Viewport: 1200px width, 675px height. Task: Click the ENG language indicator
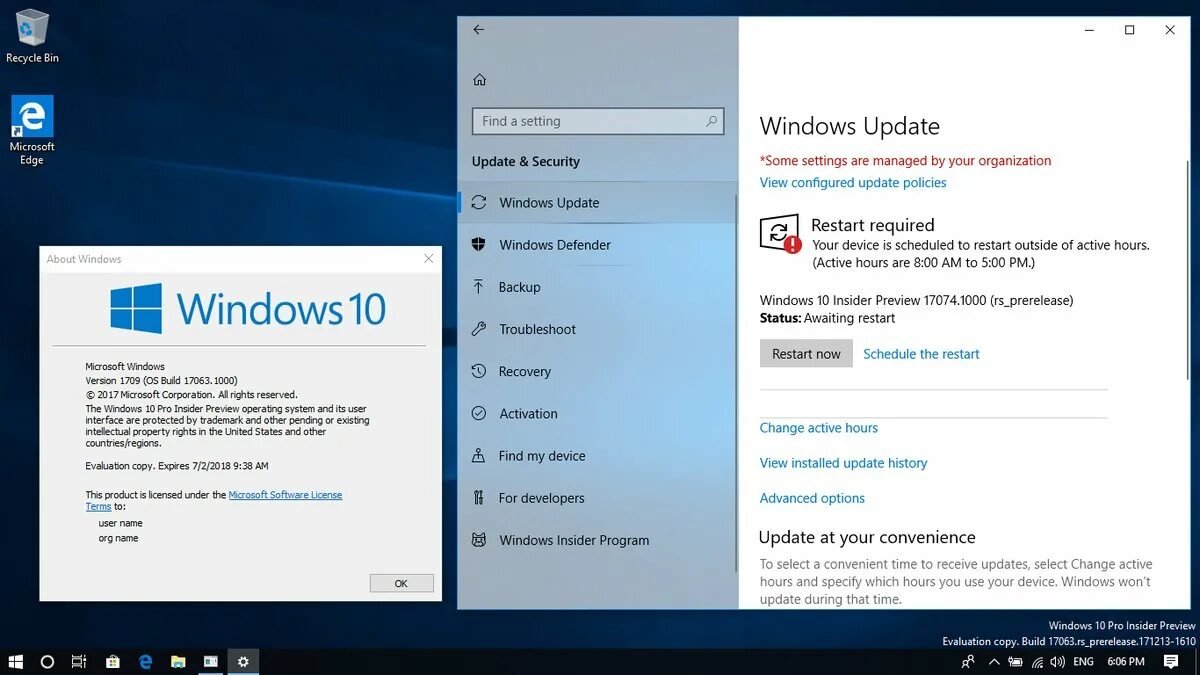[x=1083, y=662]
